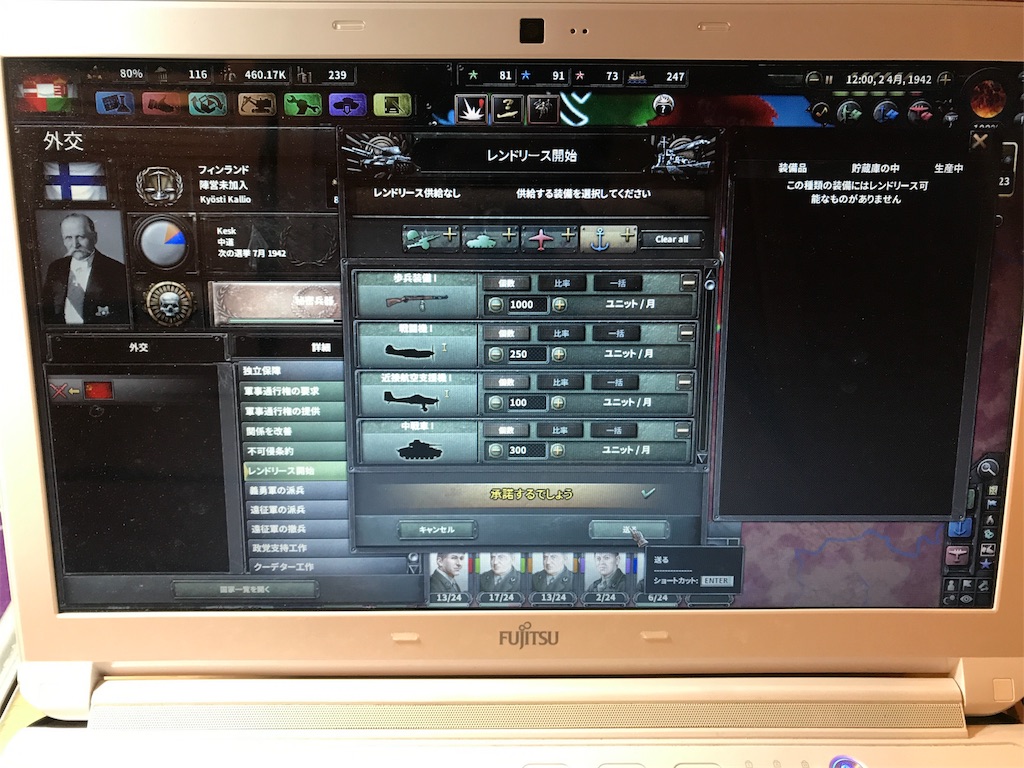Increase game speed with plus button
Screen dimensions: 1024x768
pyautogui.click(x=944, y=80)
